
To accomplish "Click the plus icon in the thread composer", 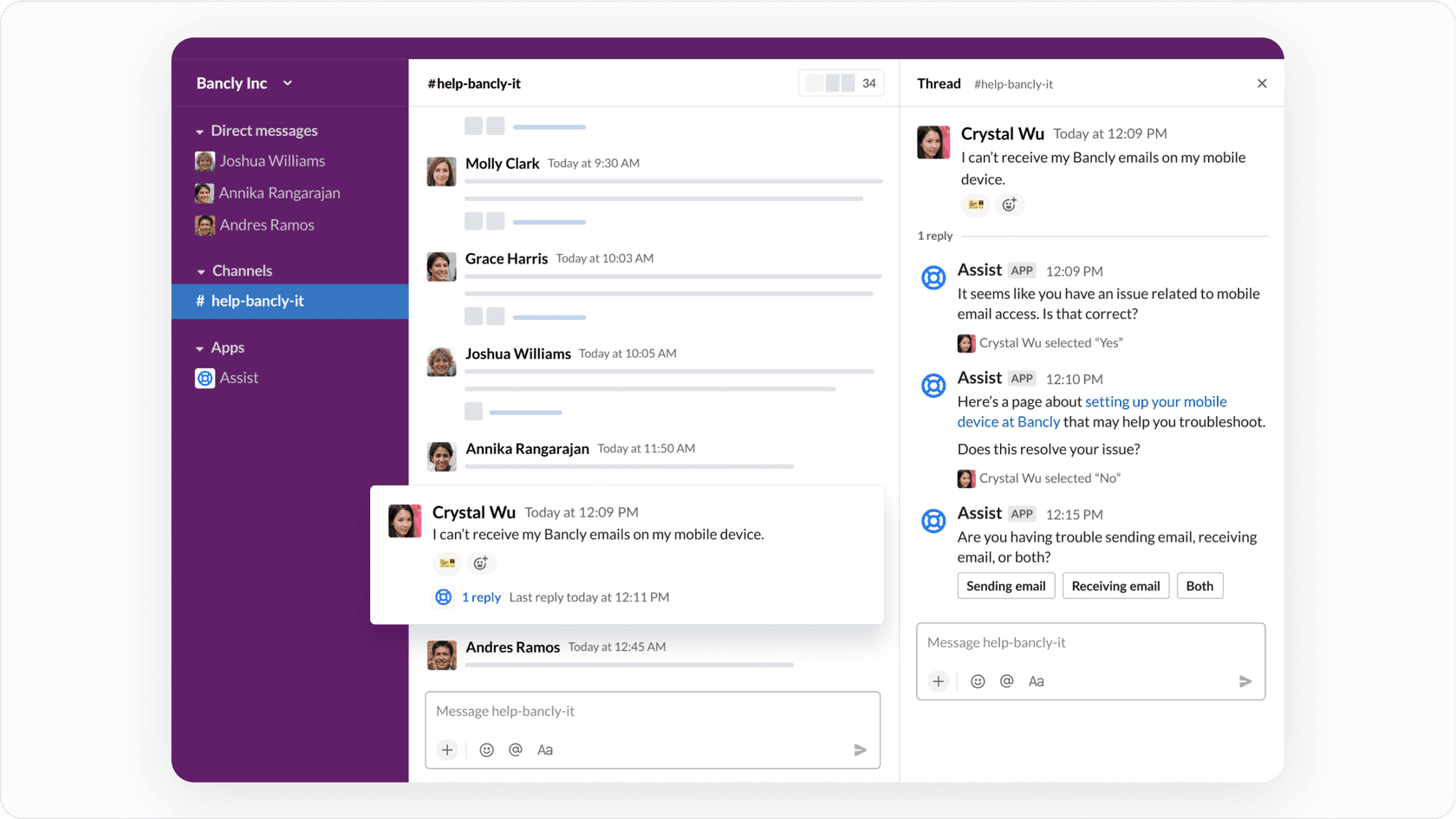I will pos(939,681).
